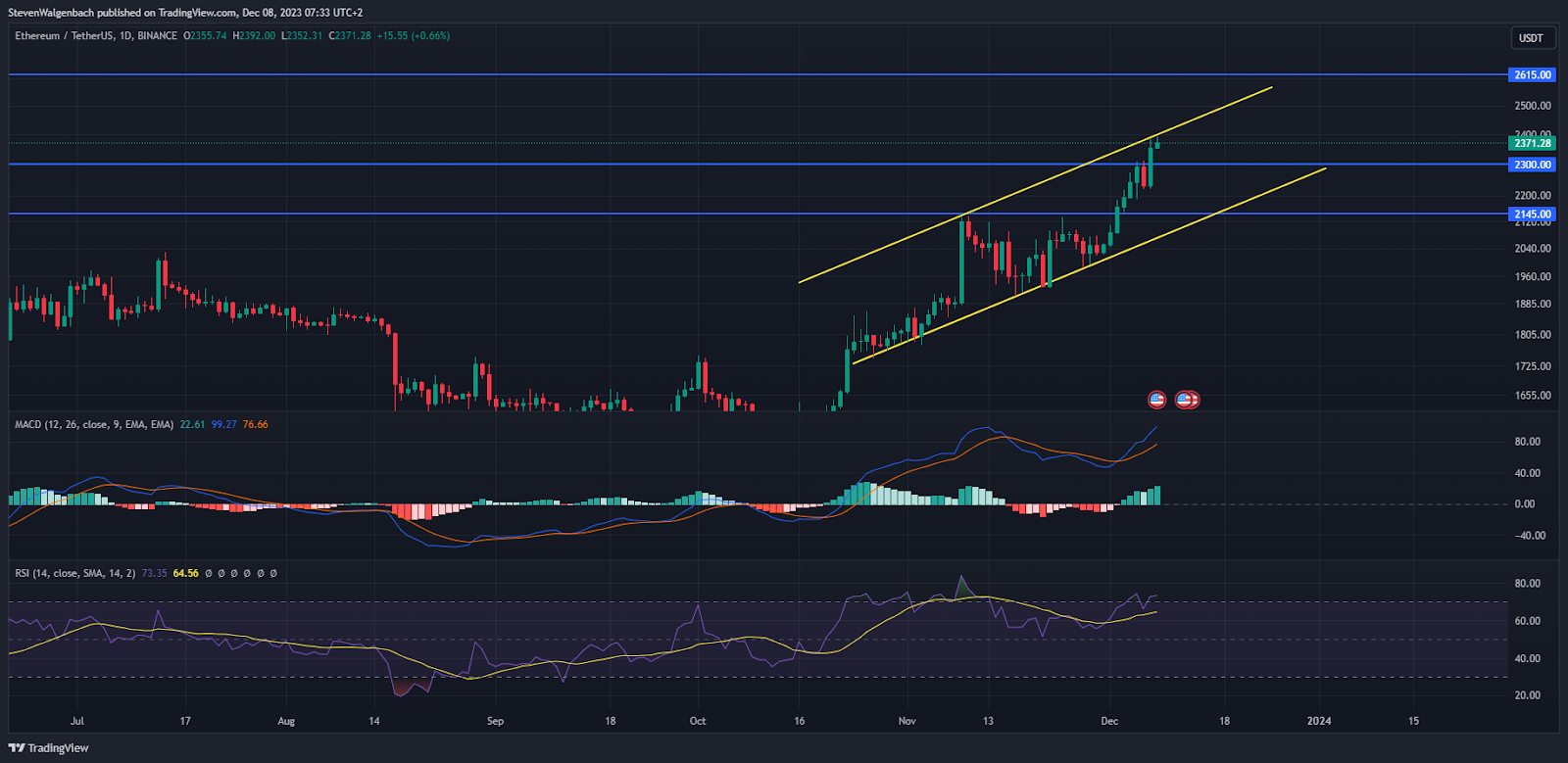Click the 1960.00 price axis label
1568x763 pixels.
point(1533,277)
